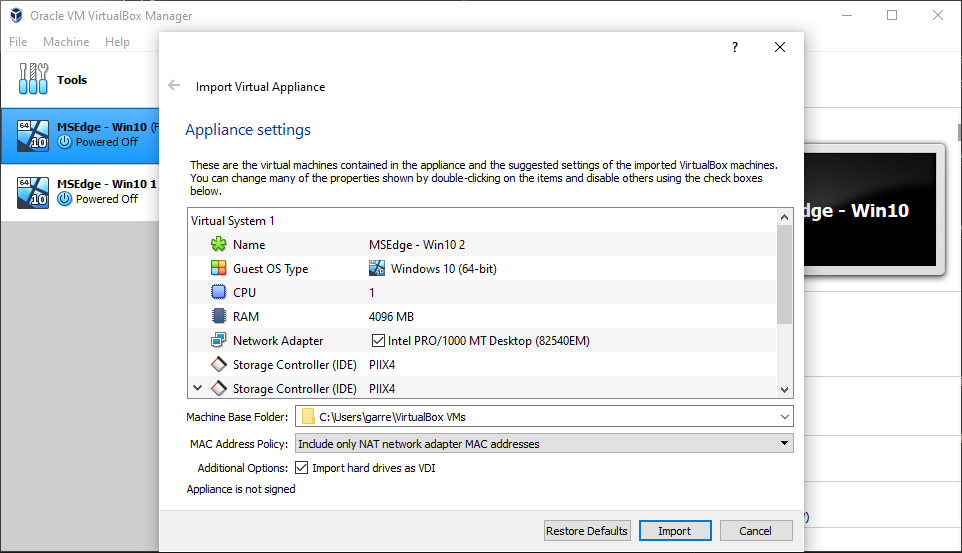Collapse the second Storage Controller (IDE) row
Image resolution: width=962 pixels, height=553 pixels.
(198, 388)
